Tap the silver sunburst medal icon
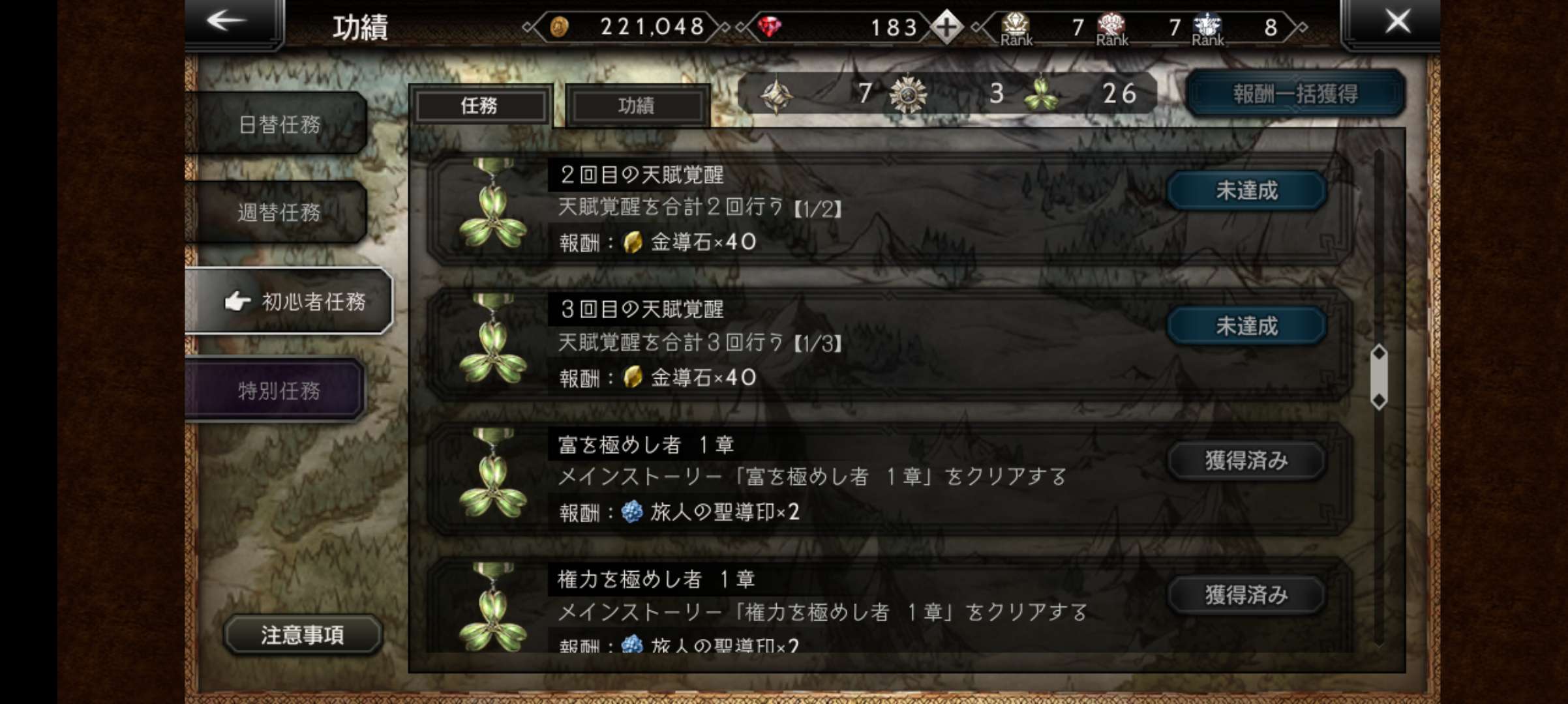 point(908,95)
